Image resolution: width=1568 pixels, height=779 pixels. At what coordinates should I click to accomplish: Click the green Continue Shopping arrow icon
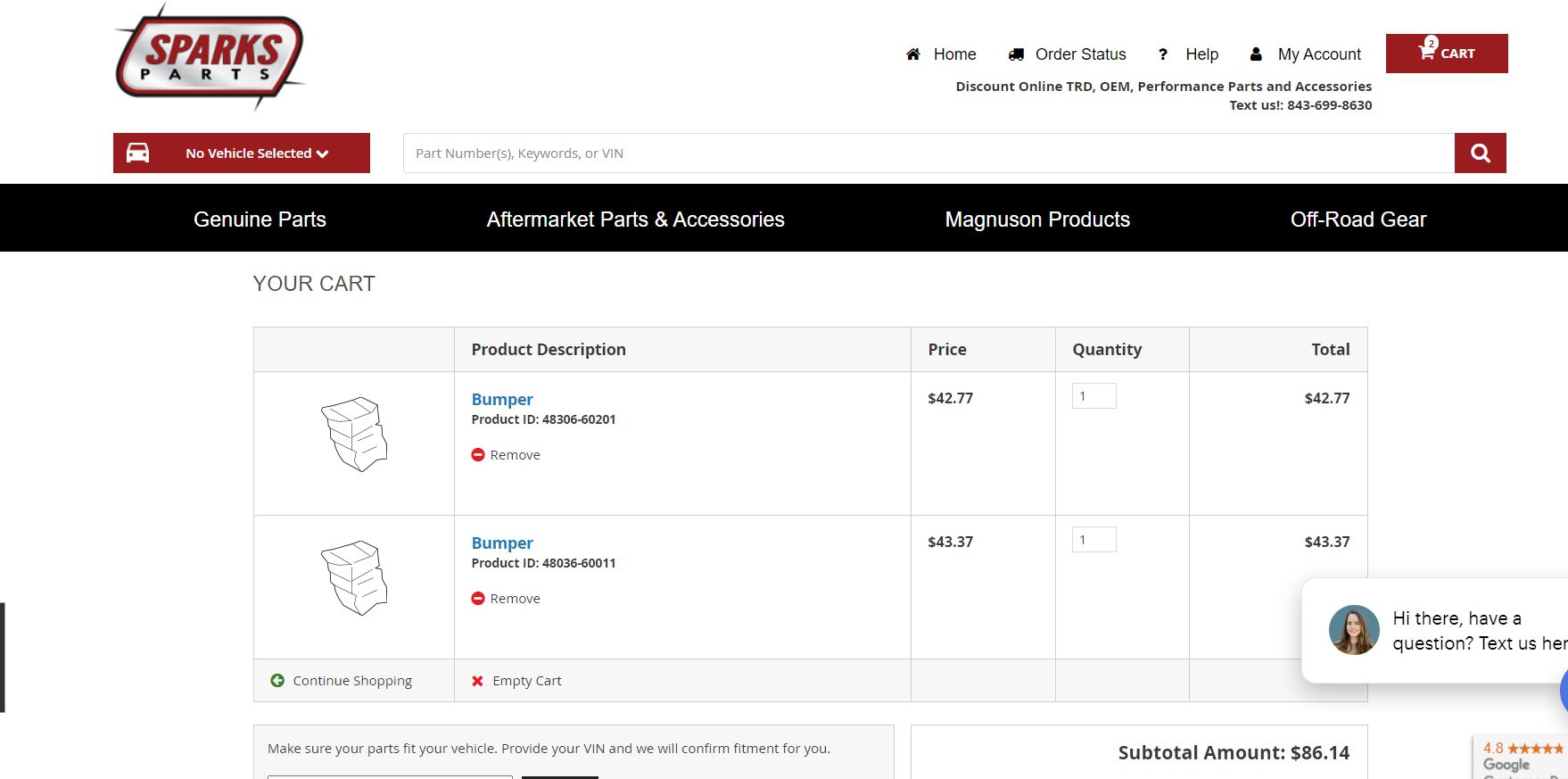point(277,680)
